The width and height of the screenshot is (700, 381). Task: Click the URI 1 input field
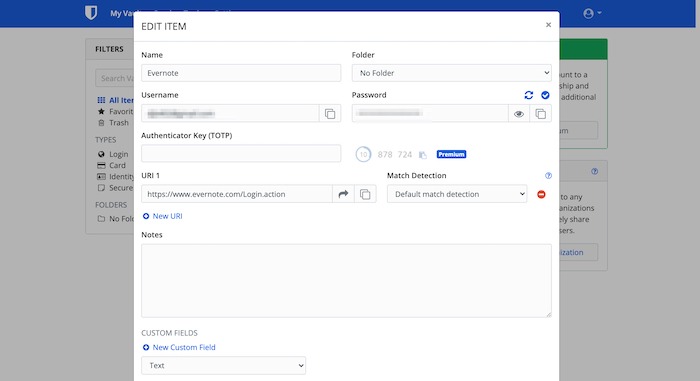237,194
